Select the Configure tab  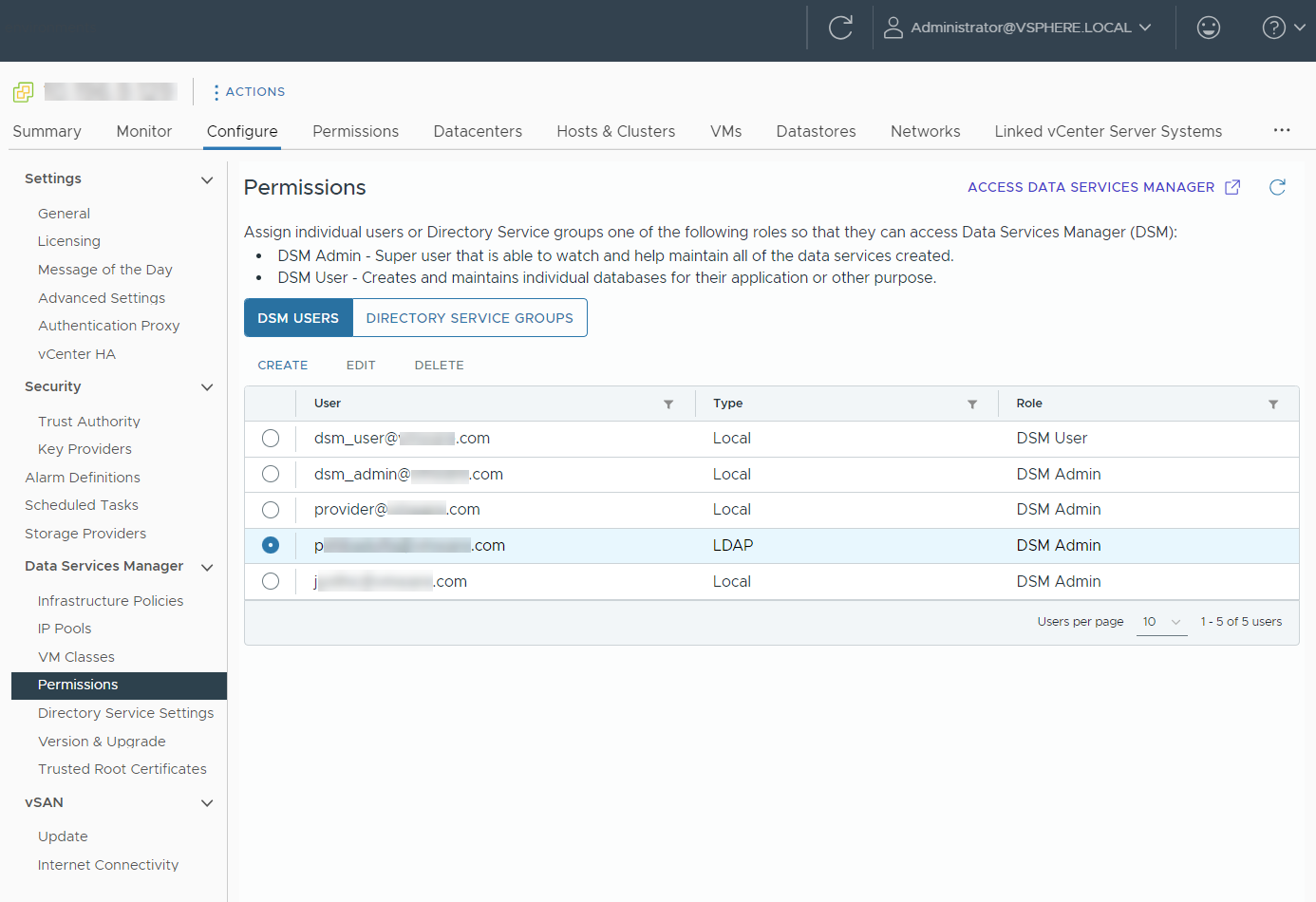pos(242,131)
